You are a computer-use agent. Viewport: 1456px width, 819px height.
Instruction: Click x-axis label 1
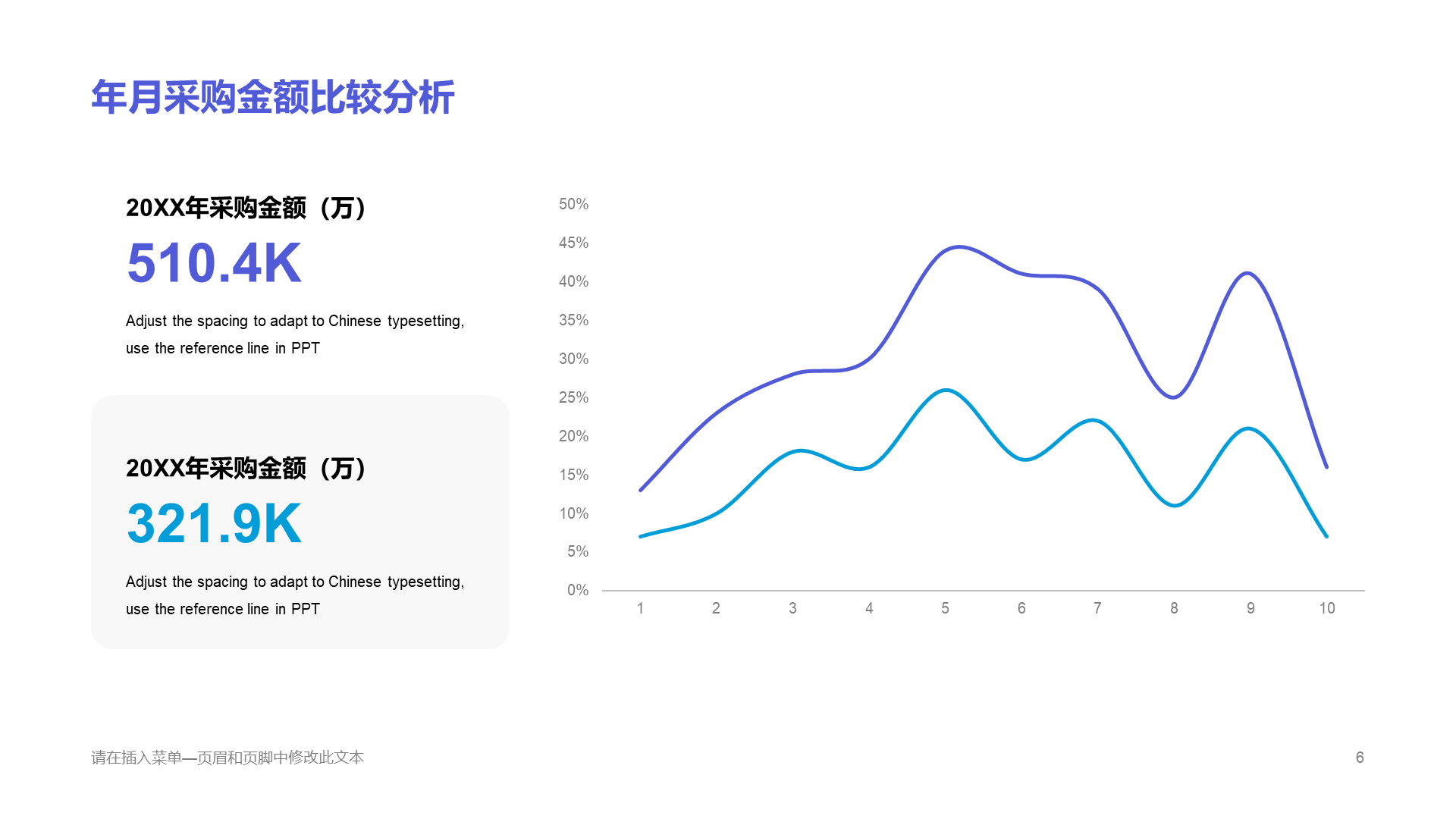640,608
